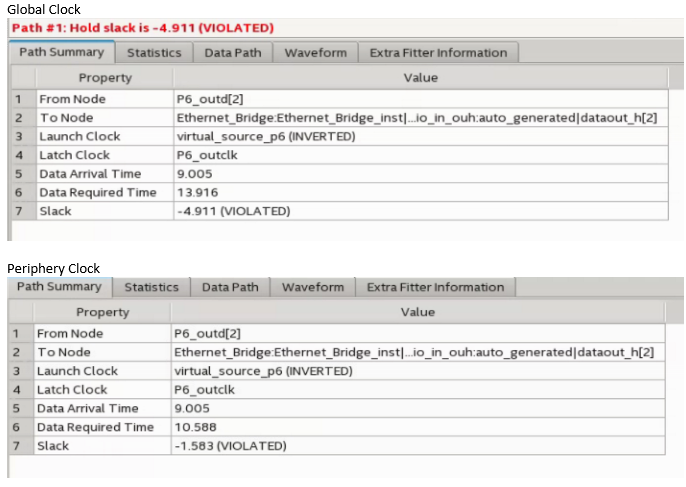Click Data Required Time value 13.916
Image resolution: width=686 pixels, height=487 pixels.
(197, 193)
